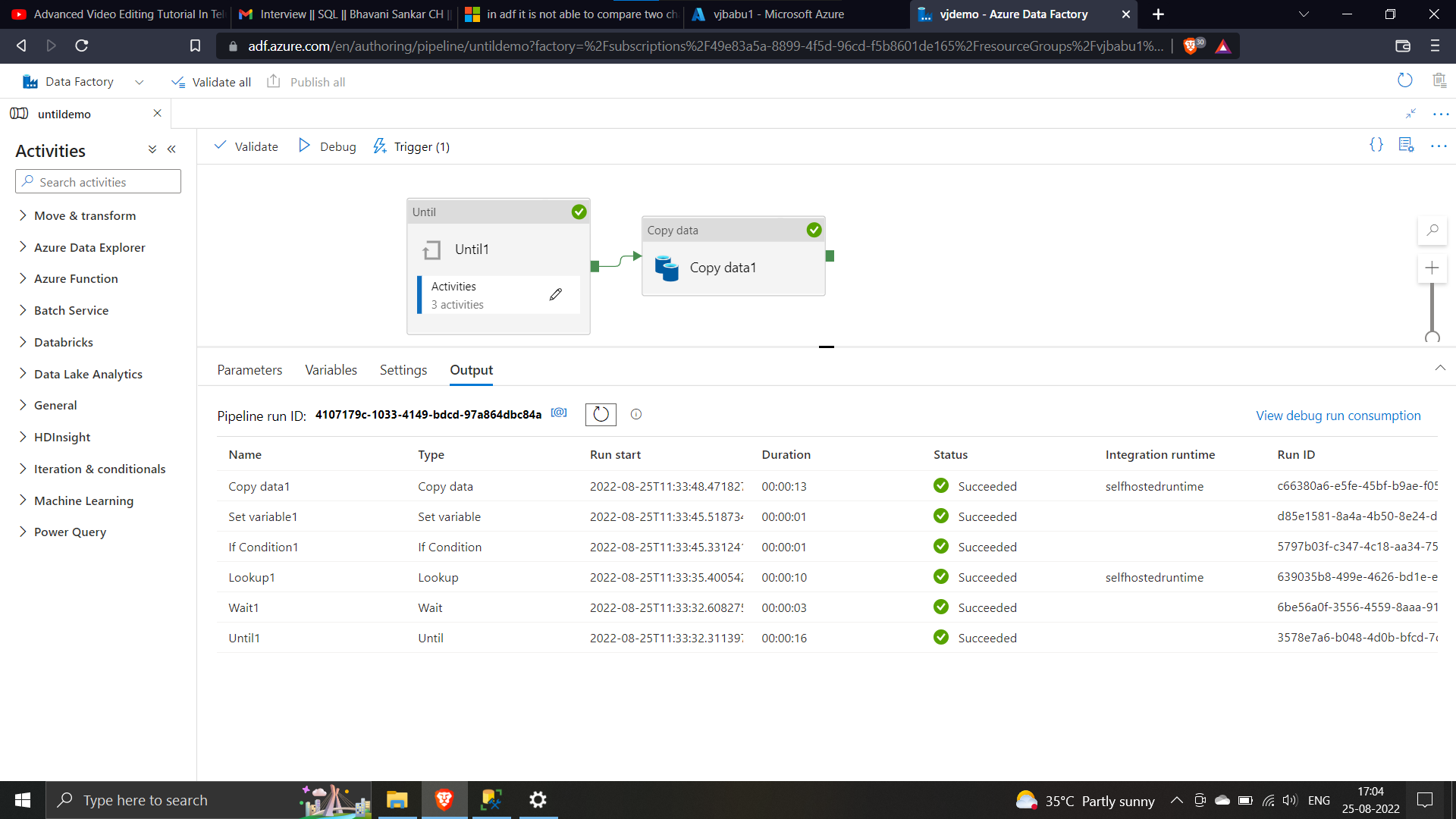
Task: Click the Copy data1 activity icon
Action: click(x=667, y=268)
